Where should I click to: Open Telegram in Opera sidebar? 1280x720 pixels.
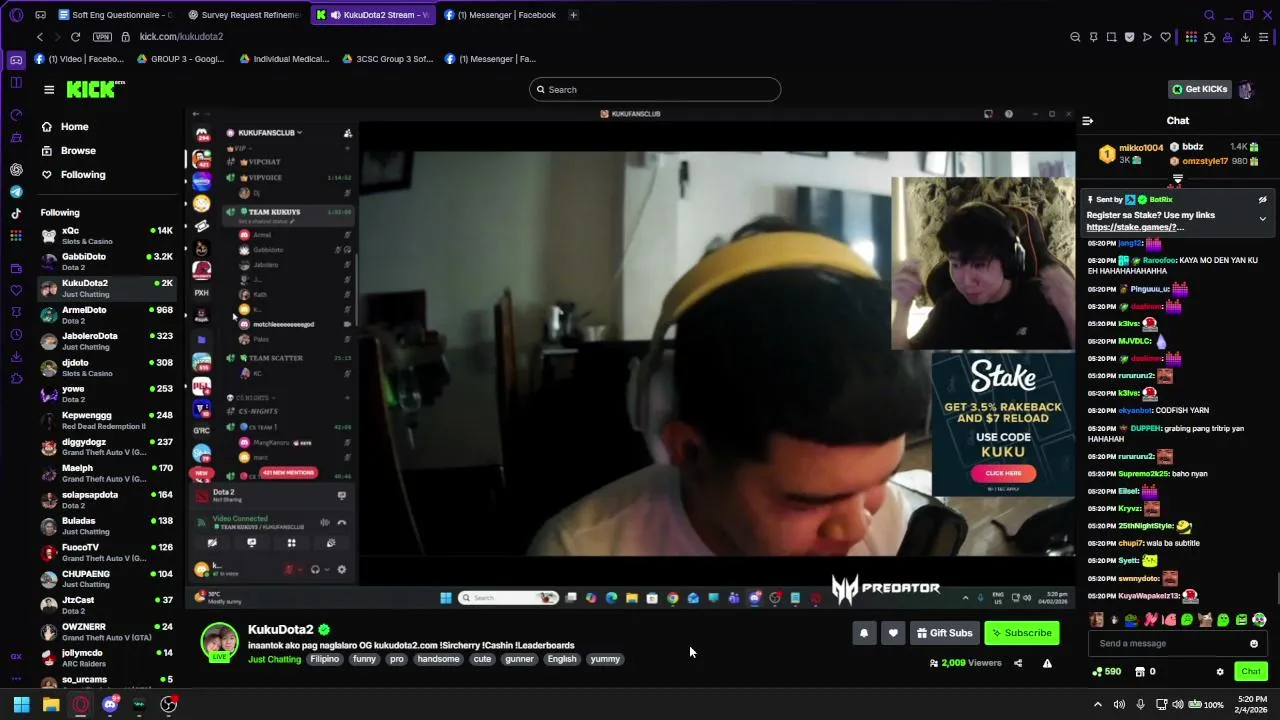pyautogui.click(x=16, y=191)
